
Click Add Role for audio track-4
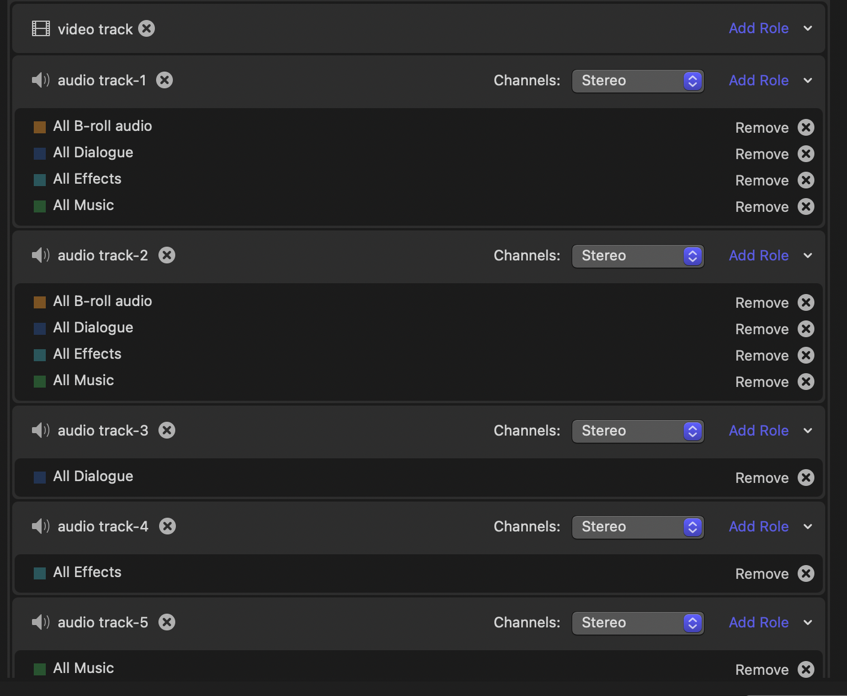point(758,527)
